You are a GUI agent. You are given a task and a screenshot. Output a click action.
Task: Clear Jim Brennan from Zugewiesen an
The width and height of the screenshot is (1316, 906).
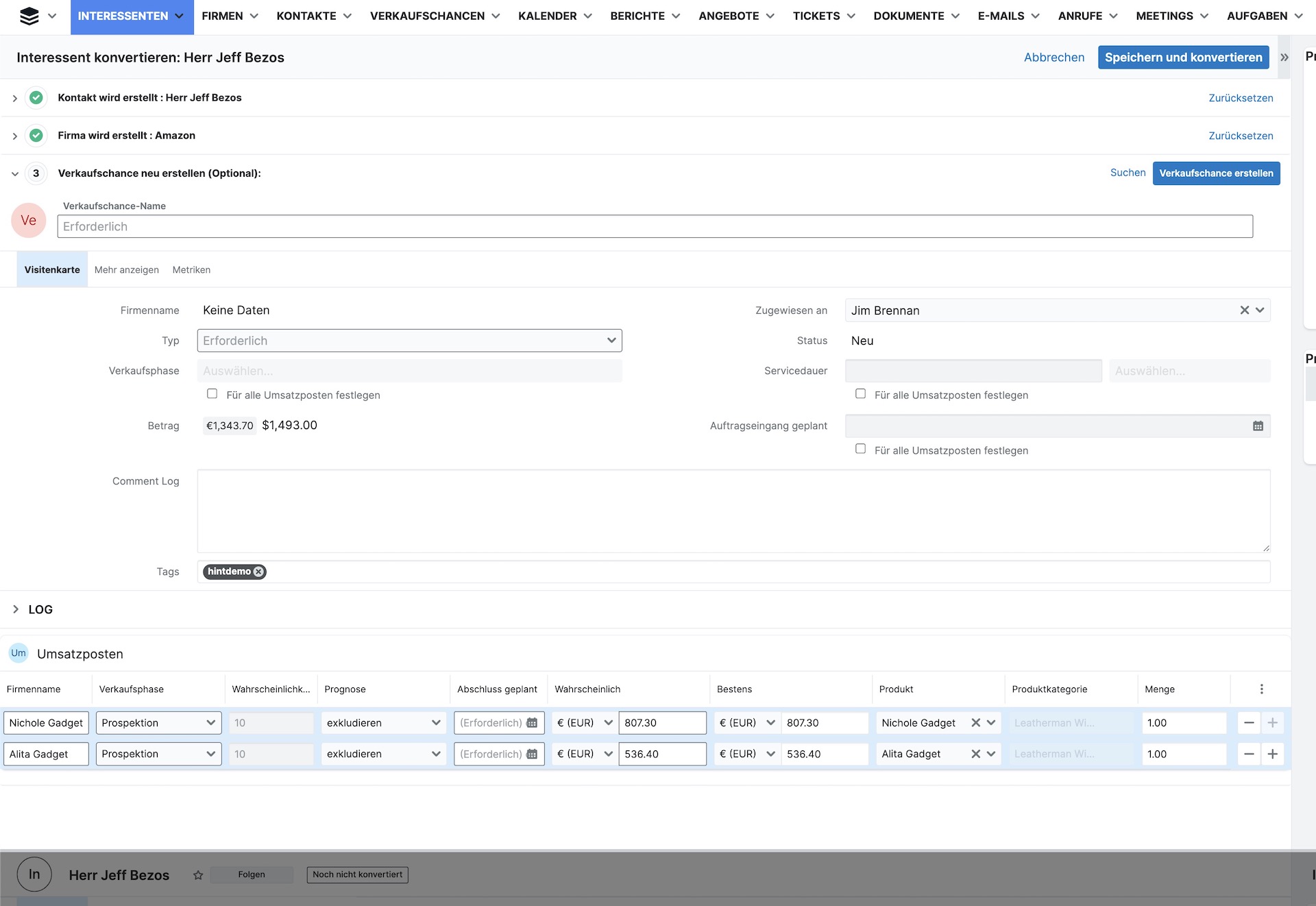1245,310
